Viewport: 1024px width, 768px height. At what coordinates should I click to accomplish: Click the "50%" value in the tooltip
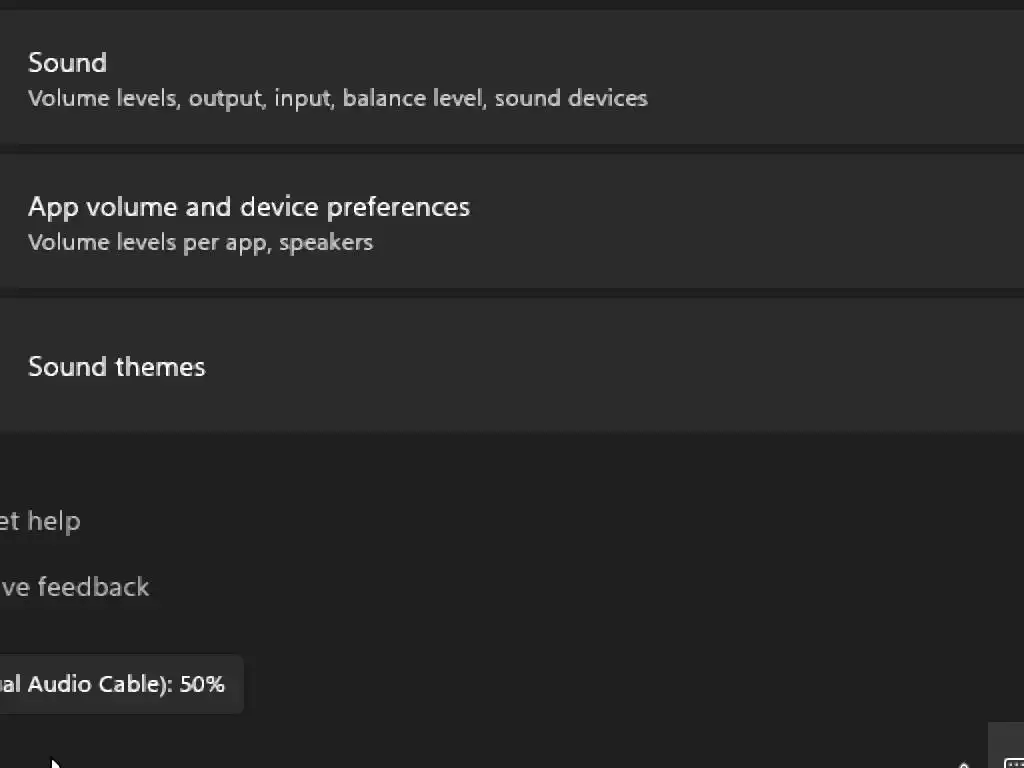click(202, 685)
